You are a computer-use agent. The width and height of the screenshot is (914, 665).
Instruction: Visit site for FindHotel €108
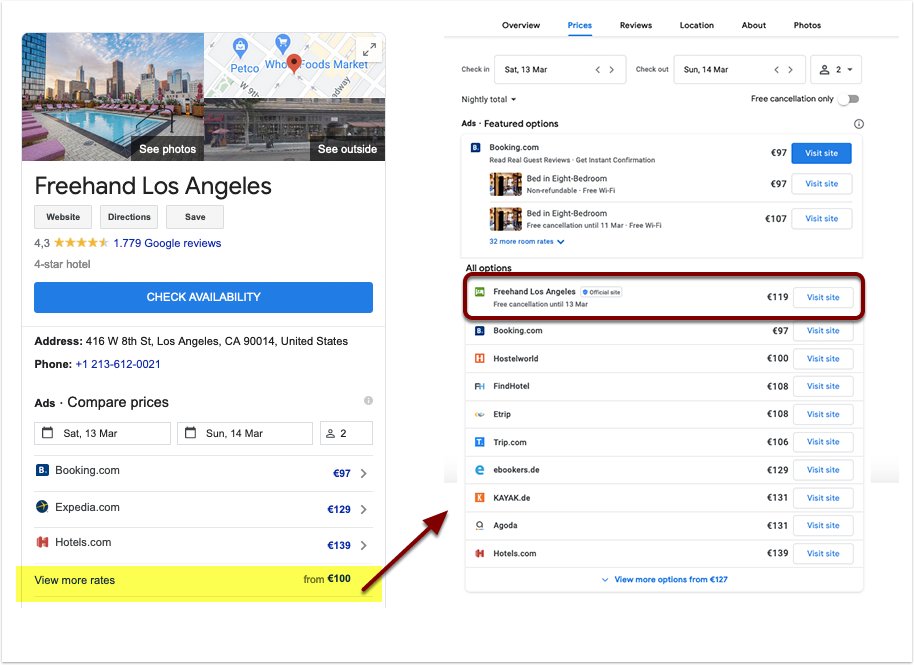pyautogui.click(x=823, y=386)
